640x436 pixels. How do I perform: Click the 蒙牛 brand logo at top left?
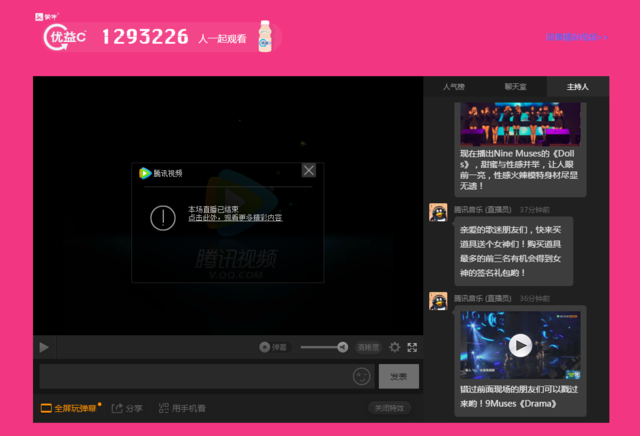pyautogui.click(x=47, y=17)
